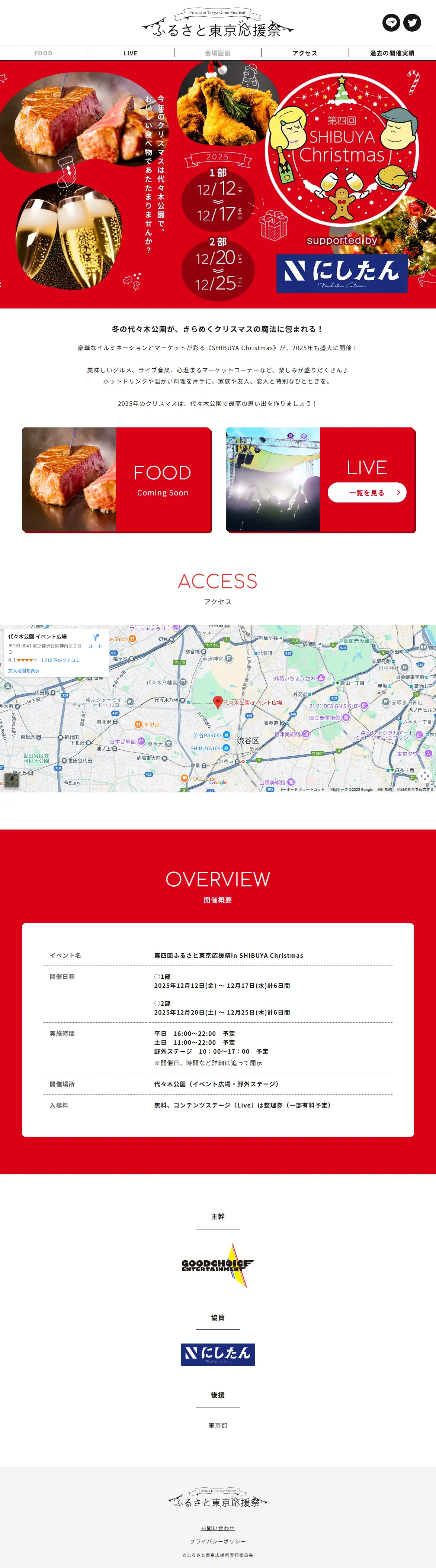Click the 実施時間 row label

pos(62,1034)
